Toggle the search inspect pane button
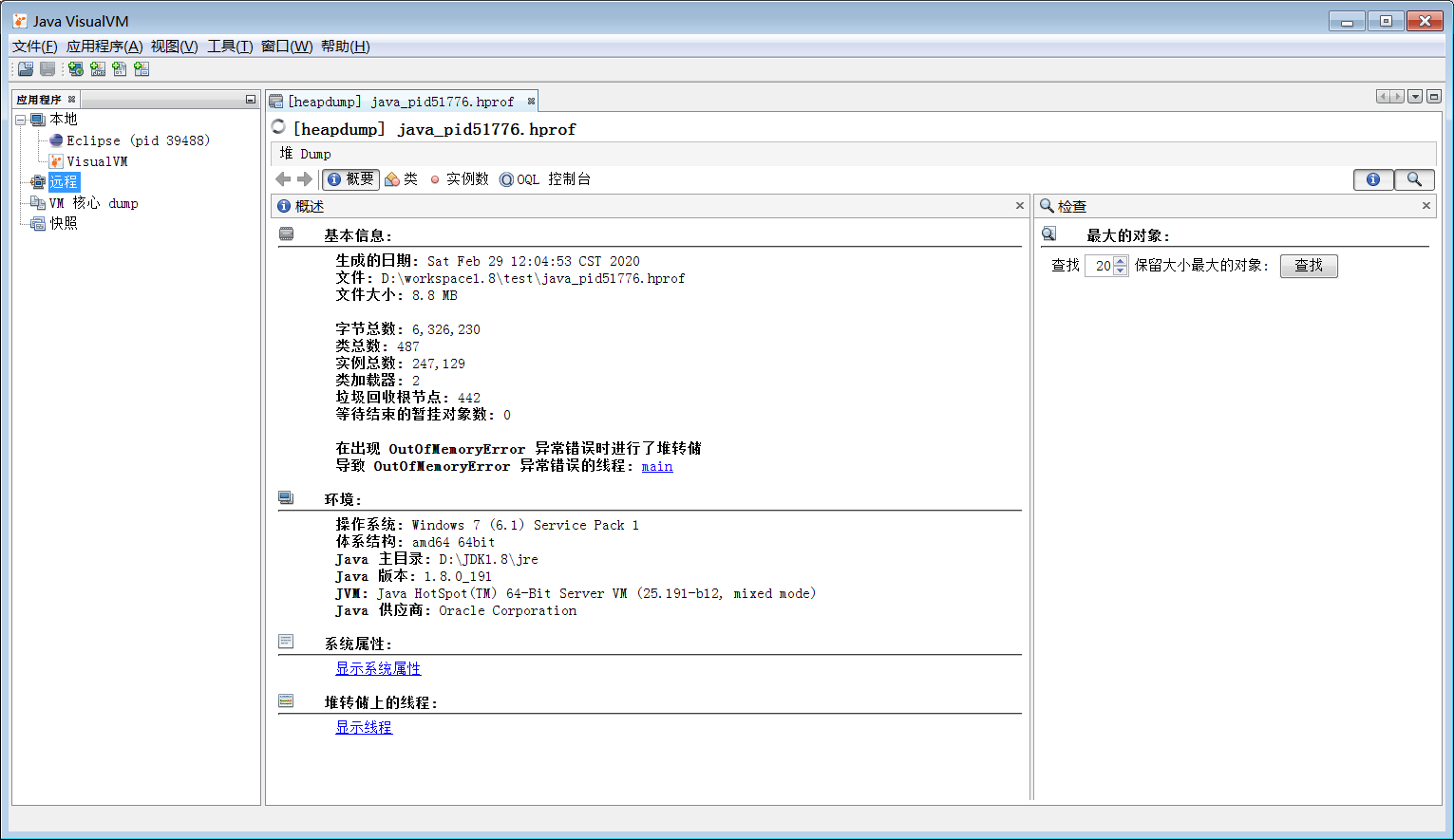This screenshot has height=840, width=1454. click(x=1414, y=179)
